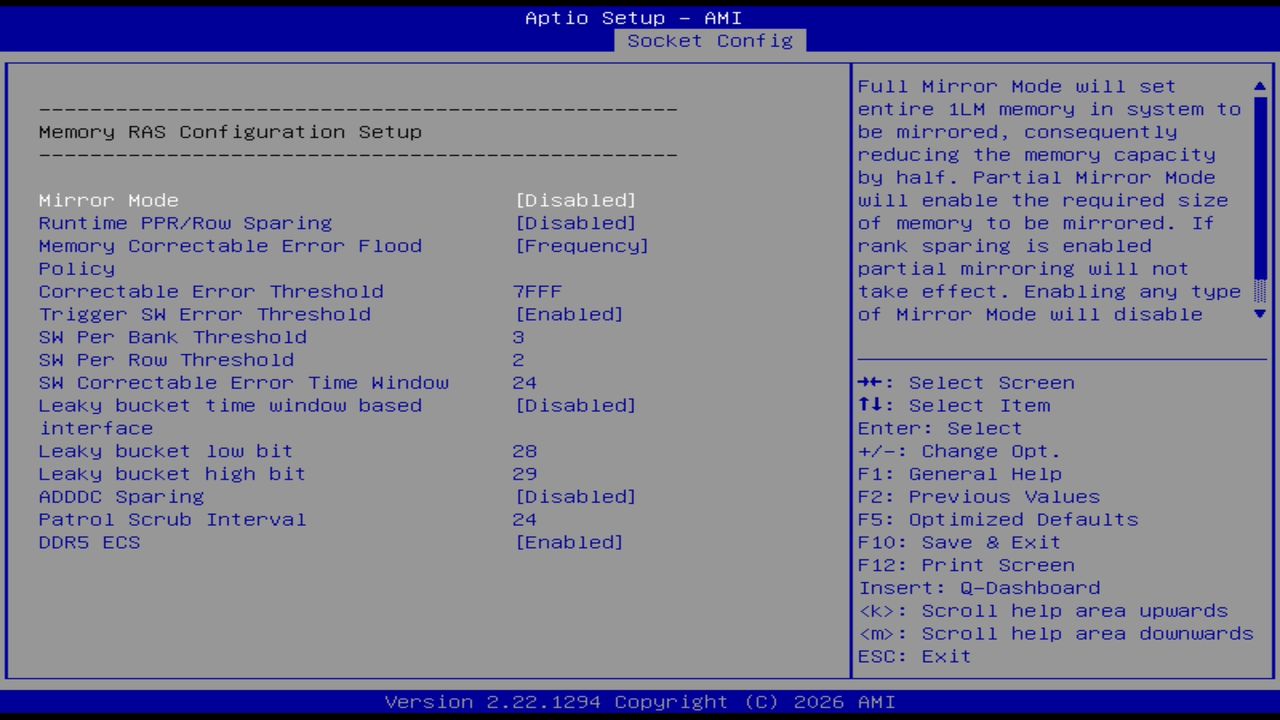
Task: Open the Runtime PPR/Row Sparing option
Action: [184, 223]
